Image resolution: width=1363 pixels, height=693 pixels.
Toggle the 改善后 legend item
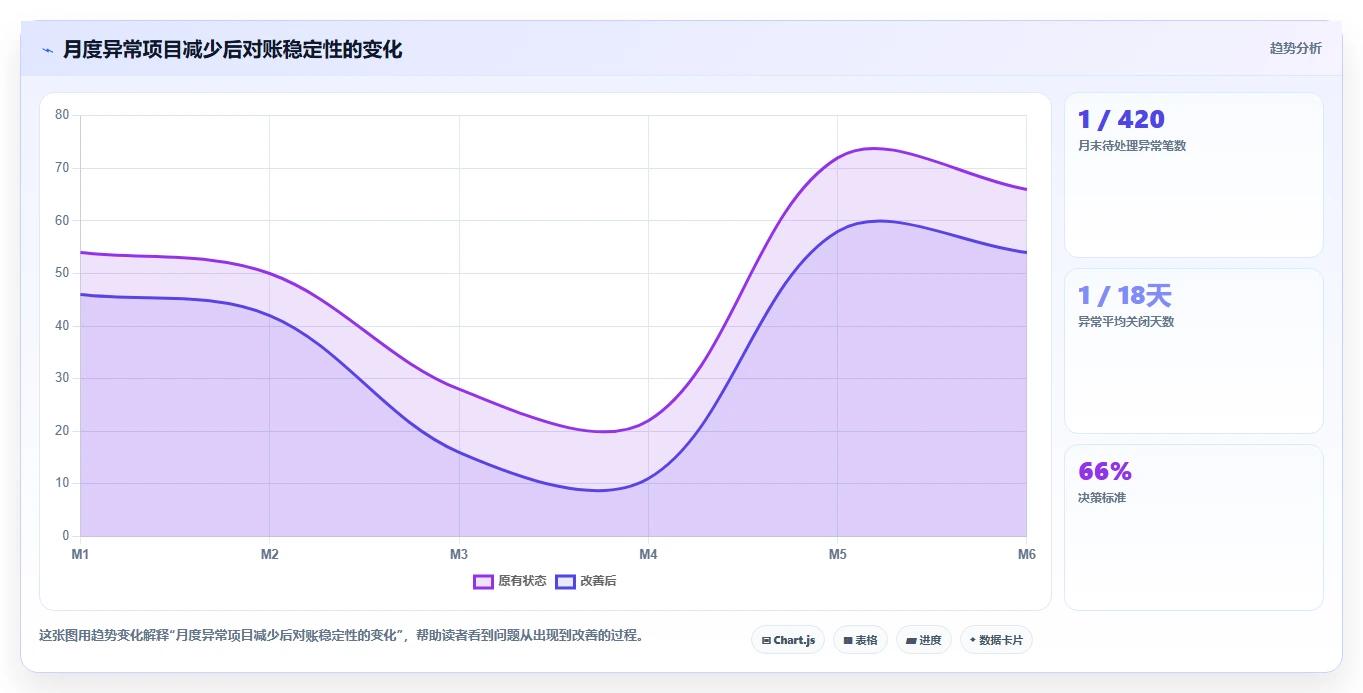pyautogui.click(x=586, y=581)
